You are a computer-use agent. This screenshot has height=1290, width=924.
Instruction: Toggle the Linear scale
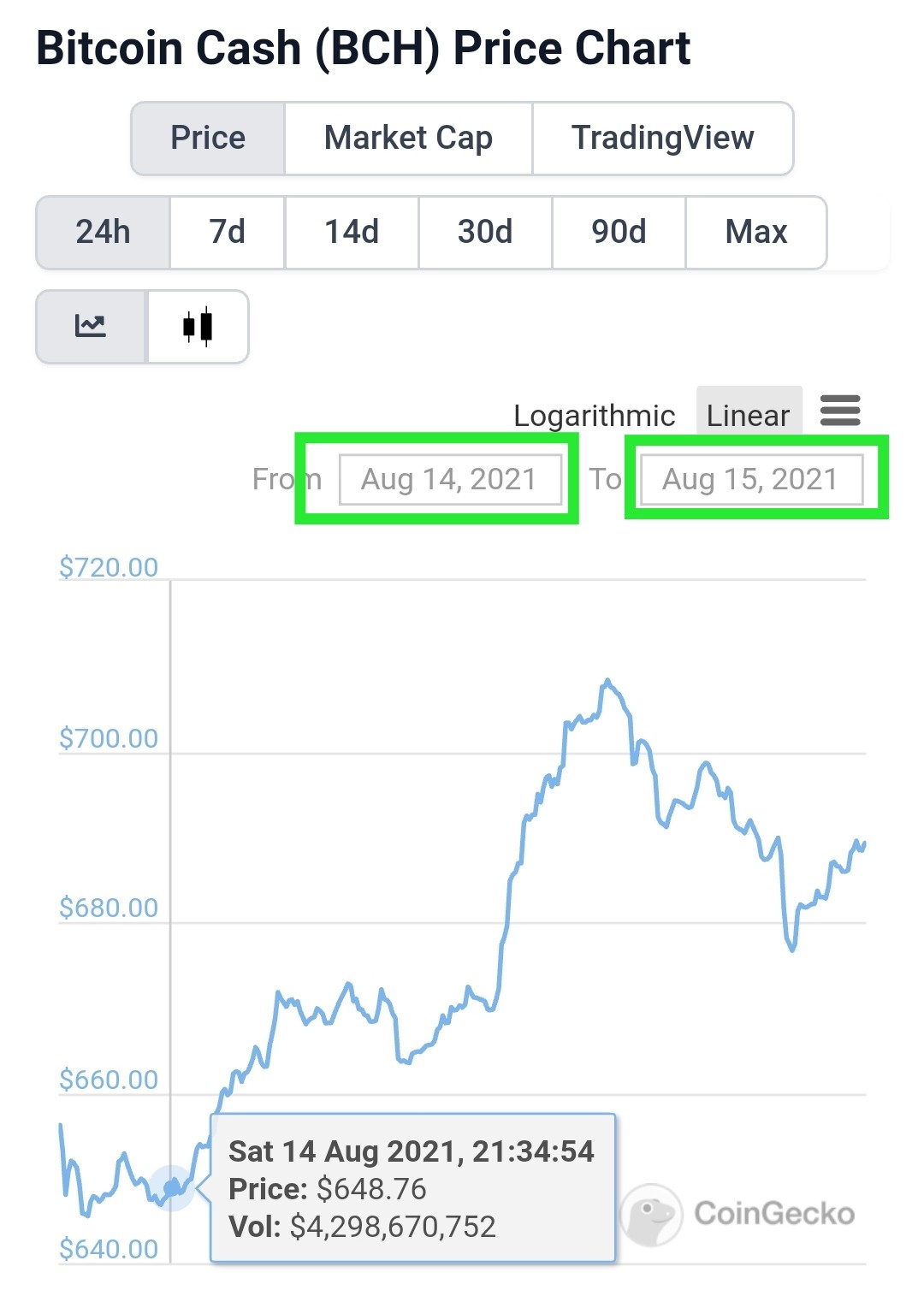click(x=749, y=416)
